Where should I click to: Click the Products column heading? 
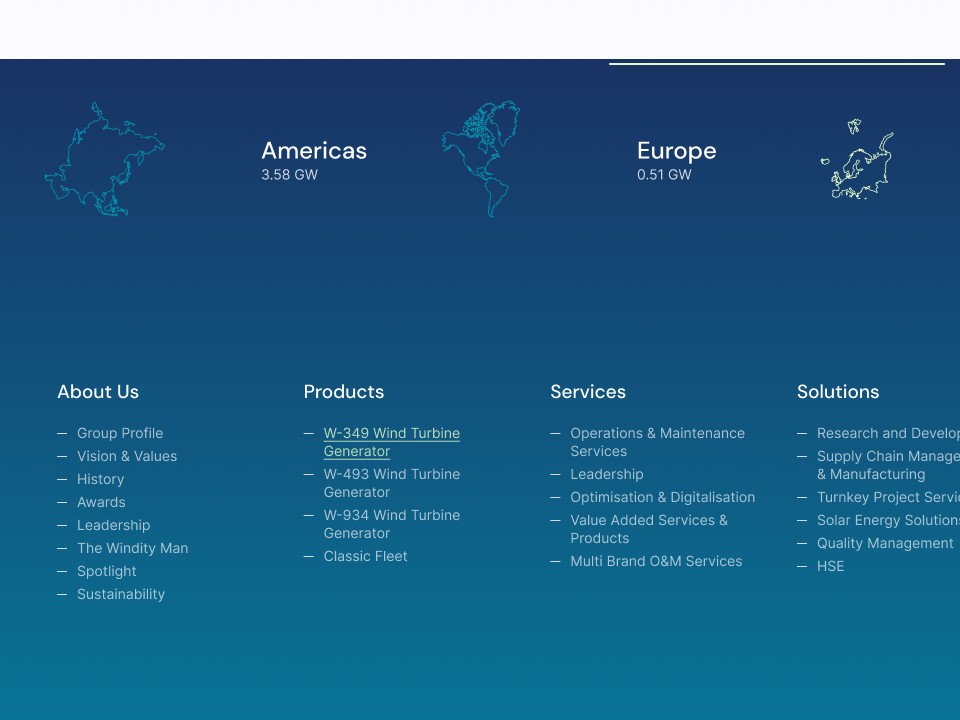tap(343, 391)
